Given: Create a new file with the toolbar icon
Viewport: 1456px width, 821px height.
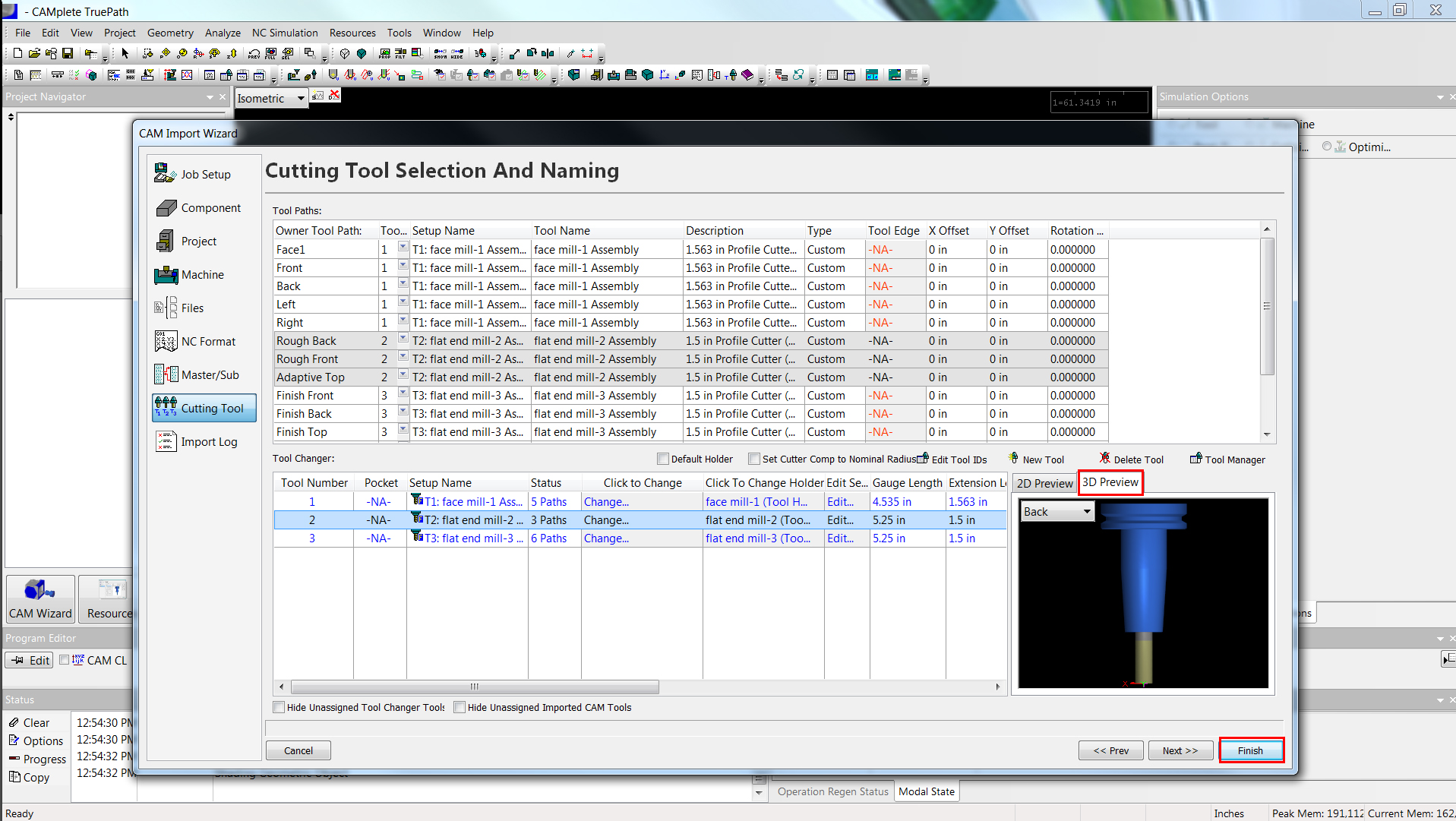Looking at the screenshot, I should pyautogui.click(x=18, y=53).
